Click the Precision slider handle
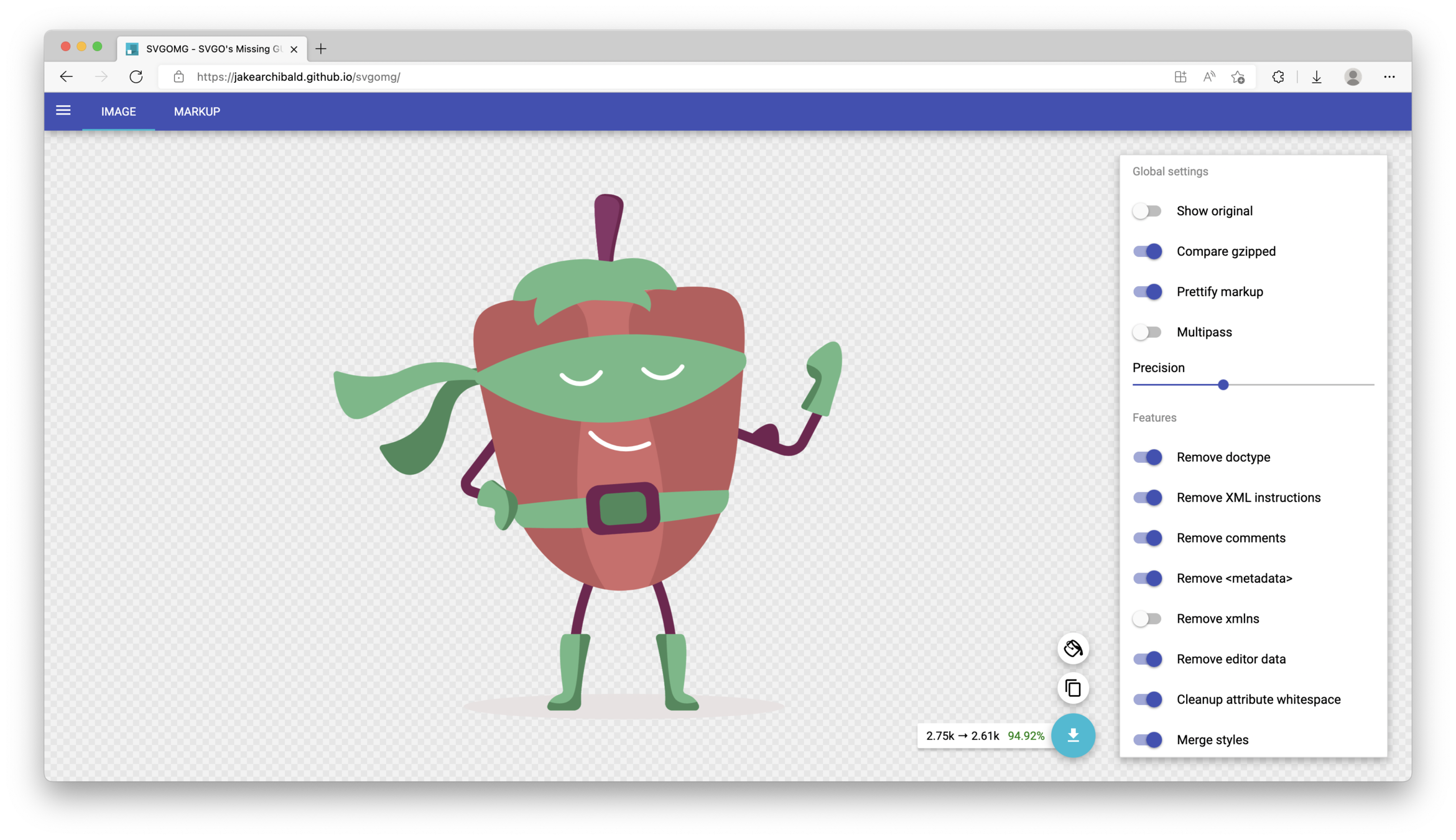 (1223, 385)
